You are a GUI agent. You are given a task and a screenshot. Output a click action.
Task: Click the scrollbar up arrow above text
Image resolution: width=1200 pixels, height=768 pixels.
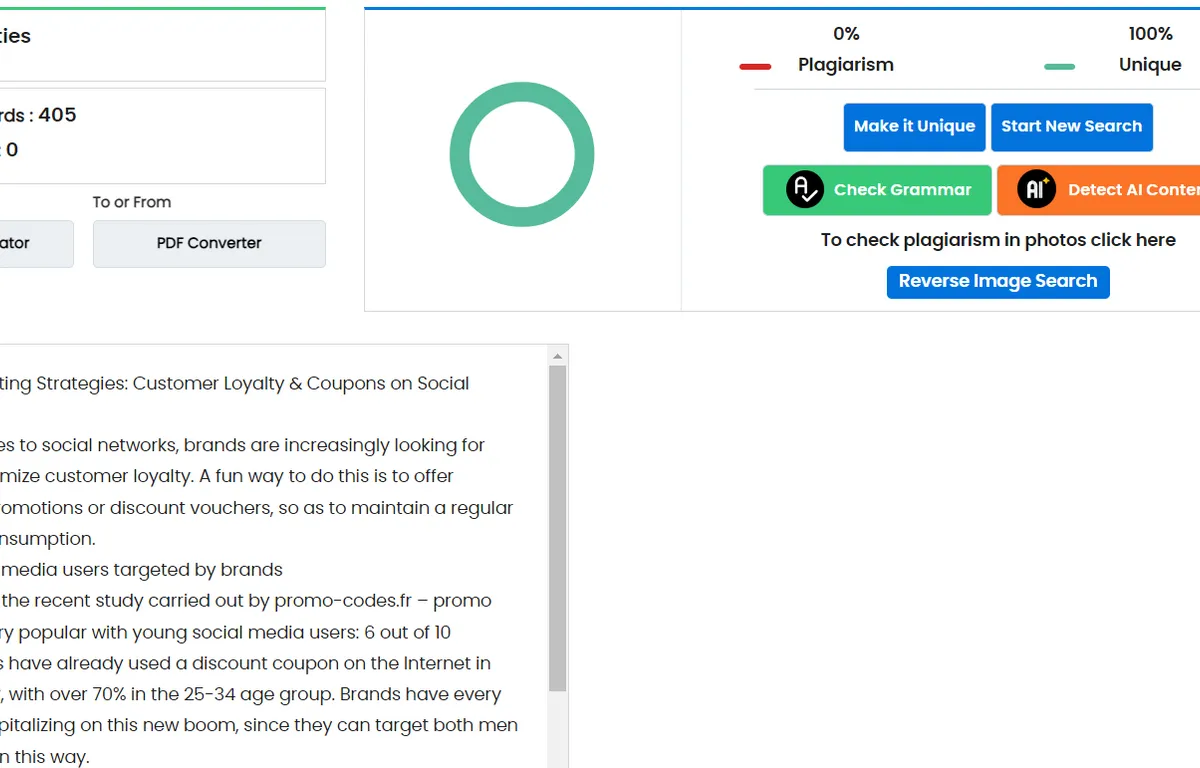point(558,355)
